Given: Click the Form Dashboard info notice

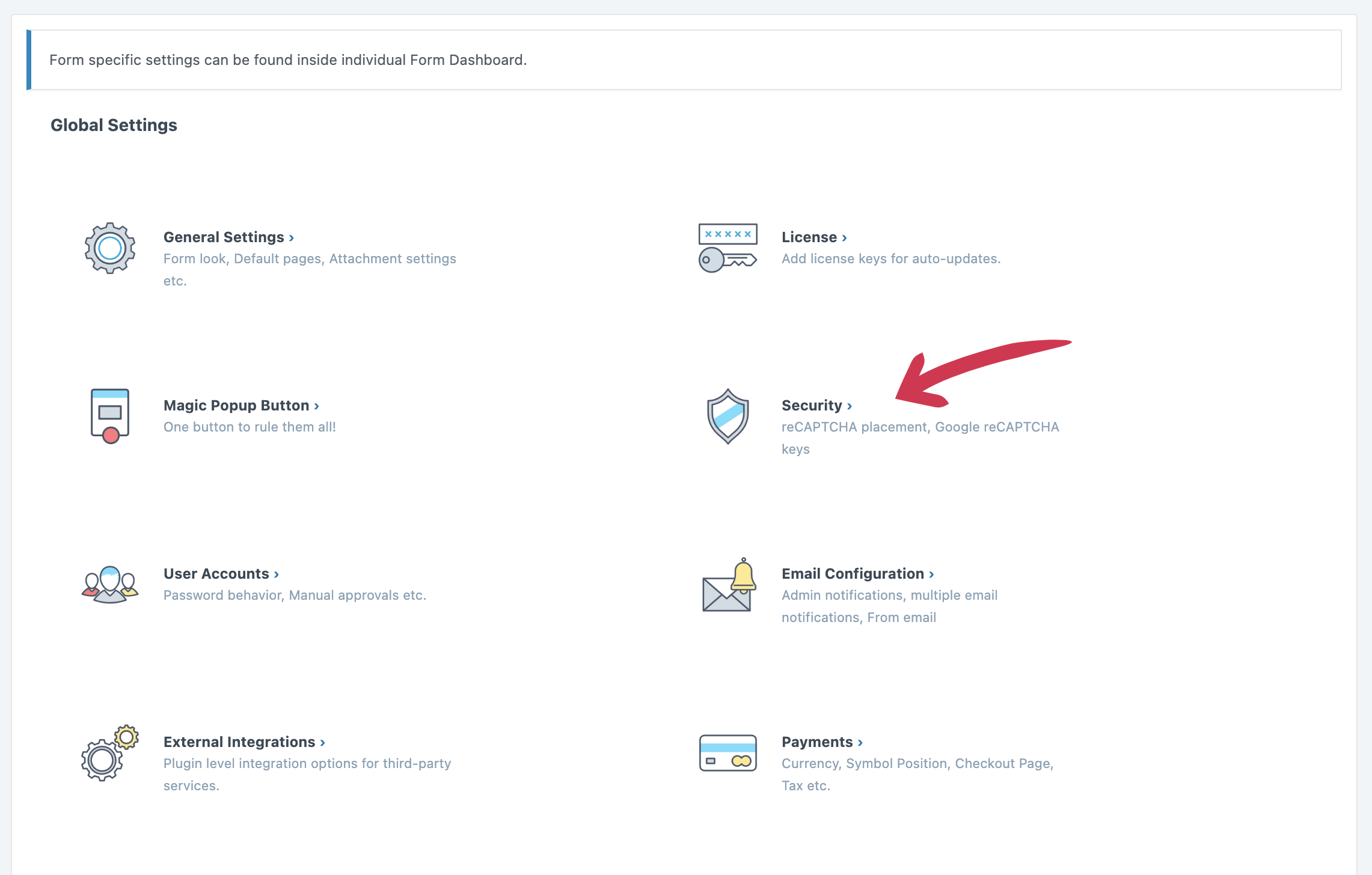Looking at the screenshot, I should pyautogui.click(x=288, y=60).
